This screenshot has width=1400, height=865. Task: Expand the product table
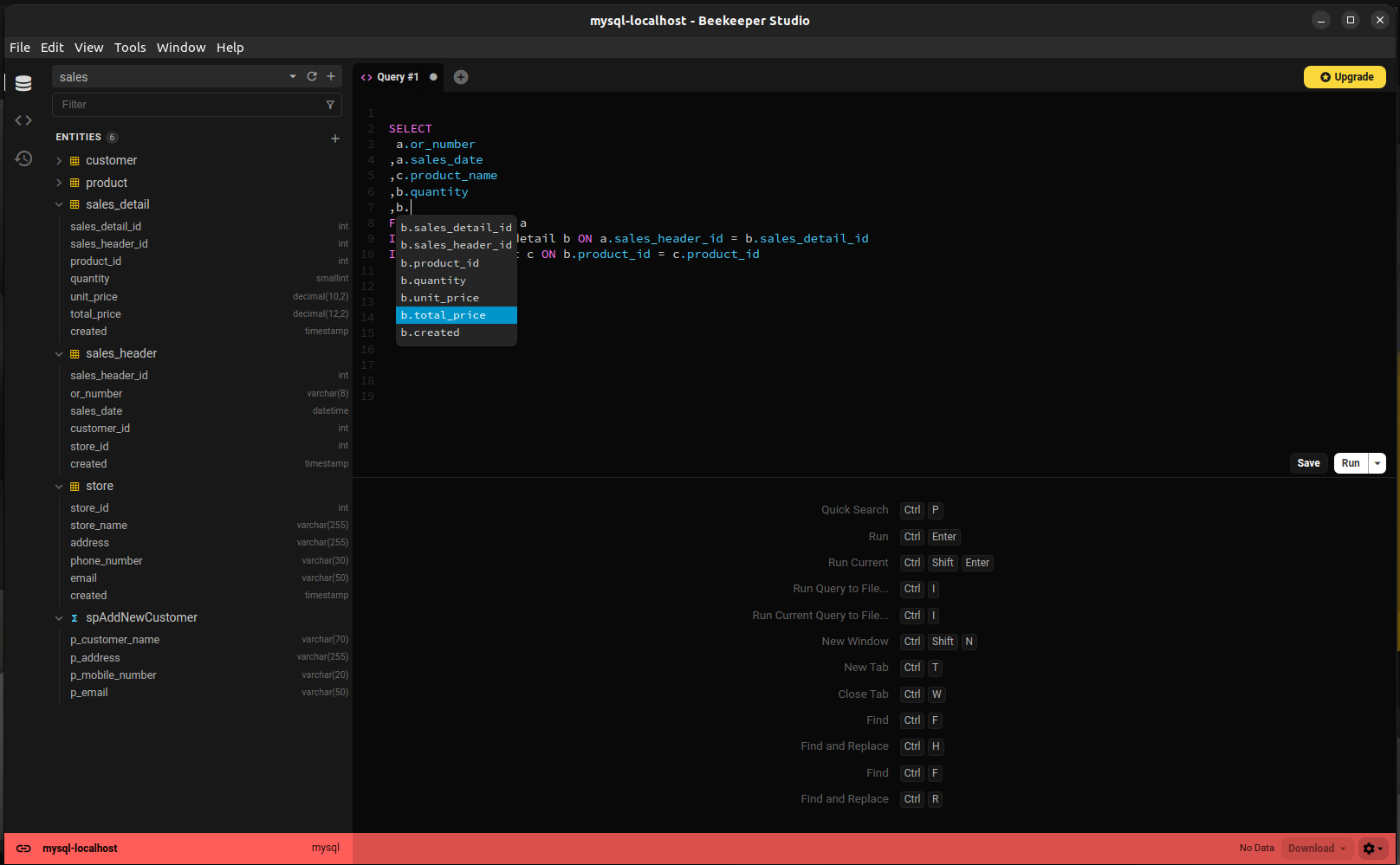pos(59,183)
